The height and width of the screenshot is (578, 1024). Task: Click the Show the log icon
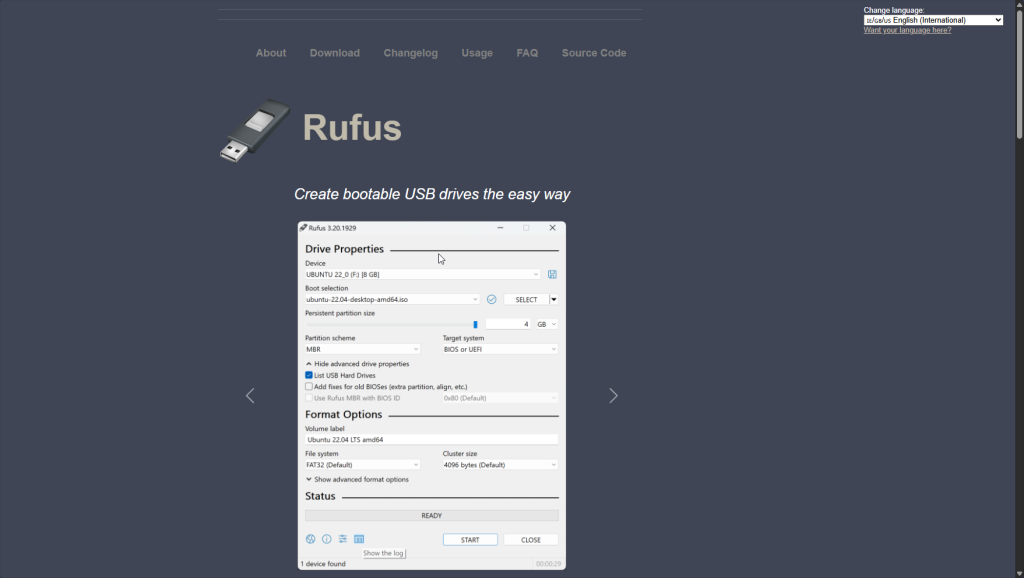358,539
